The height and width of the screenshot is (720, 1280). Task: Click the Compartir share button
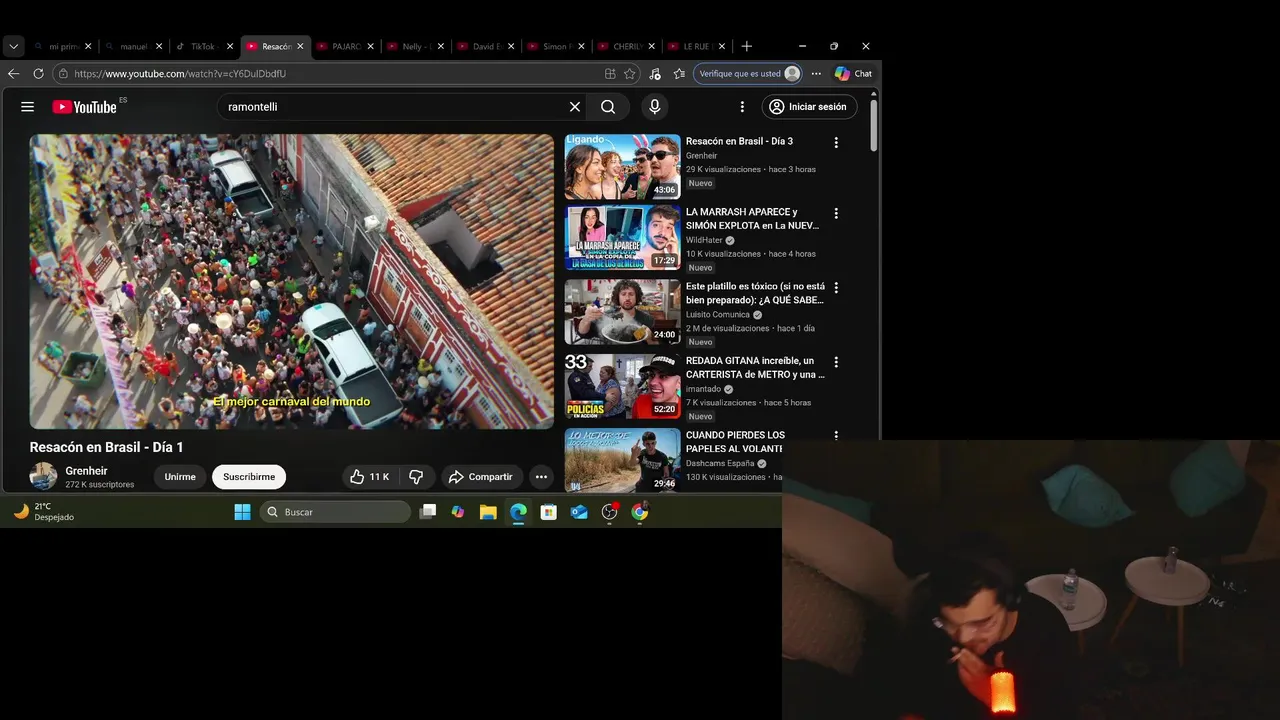coord(480,477)
